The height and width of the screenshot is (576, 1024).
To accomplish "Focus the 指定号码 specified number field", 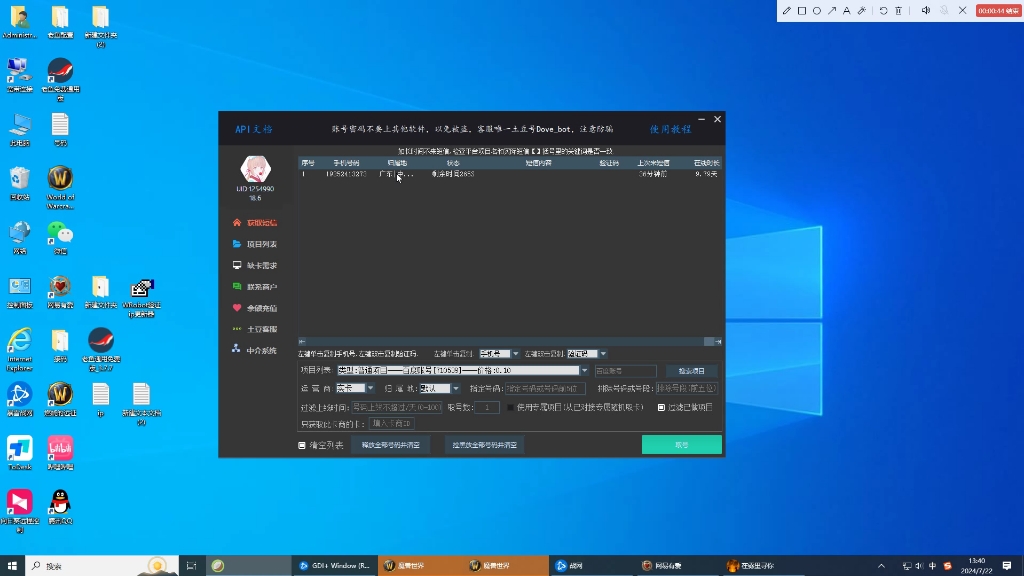I will coord(545,389).
